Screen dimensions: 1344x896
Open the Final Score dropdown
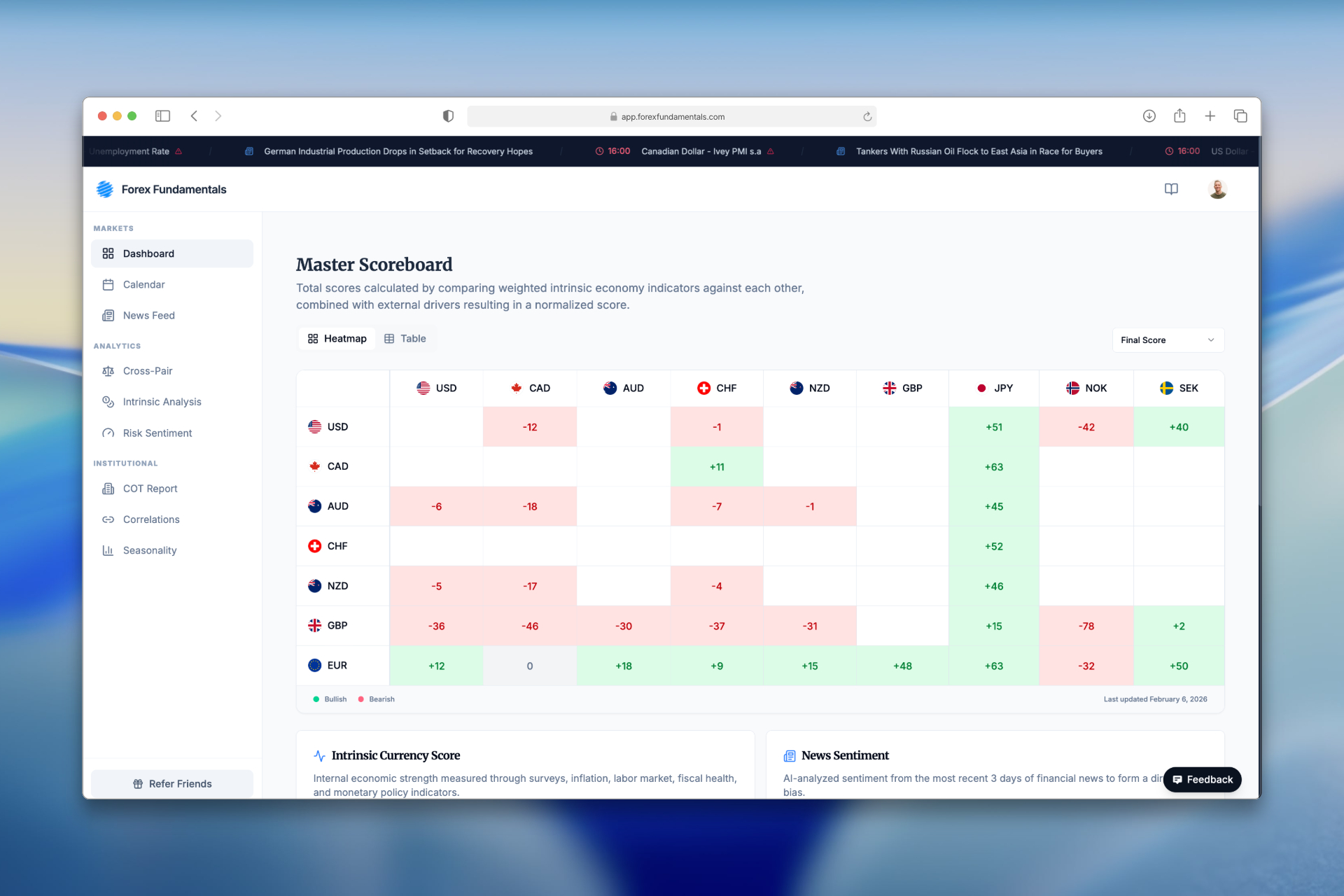[x=1166, y=340]
